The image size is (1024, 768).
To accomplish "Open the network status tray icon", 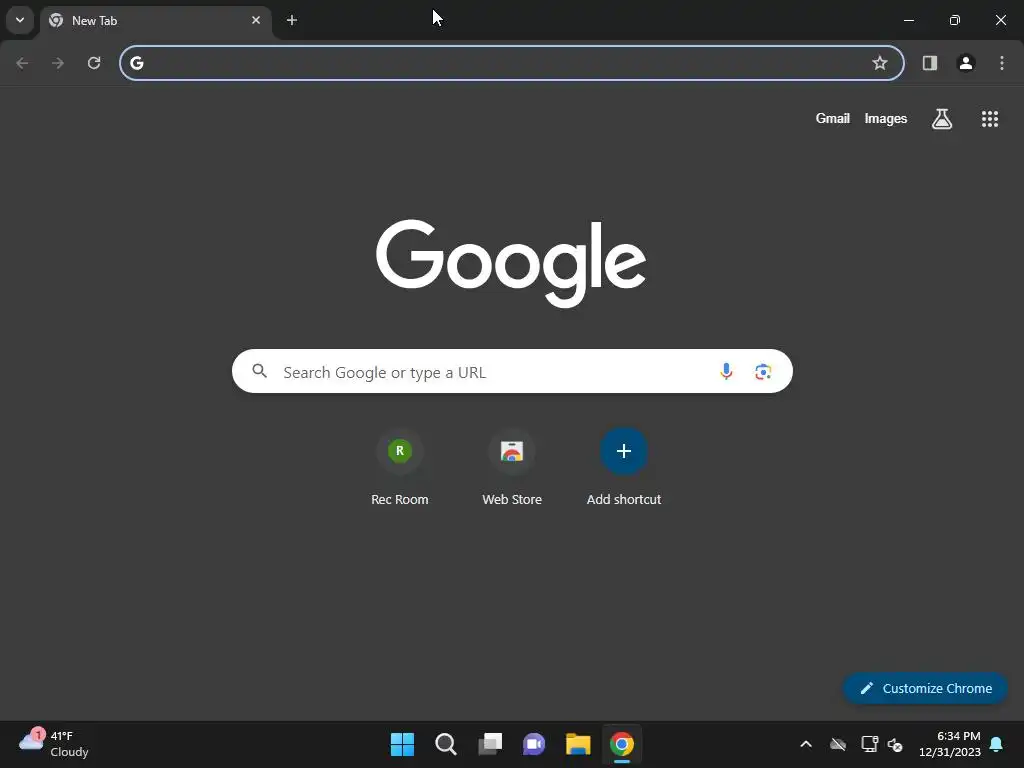I will [x=869, y=744].
